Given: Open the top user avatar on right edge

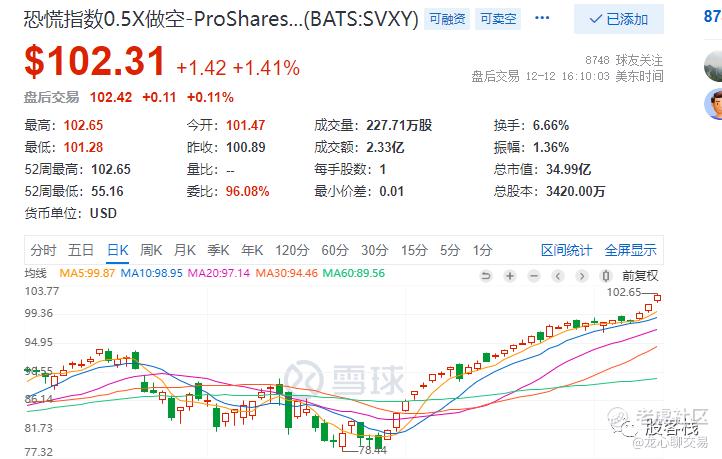Looking at the screenshot, I should click(x=713, y=66).
